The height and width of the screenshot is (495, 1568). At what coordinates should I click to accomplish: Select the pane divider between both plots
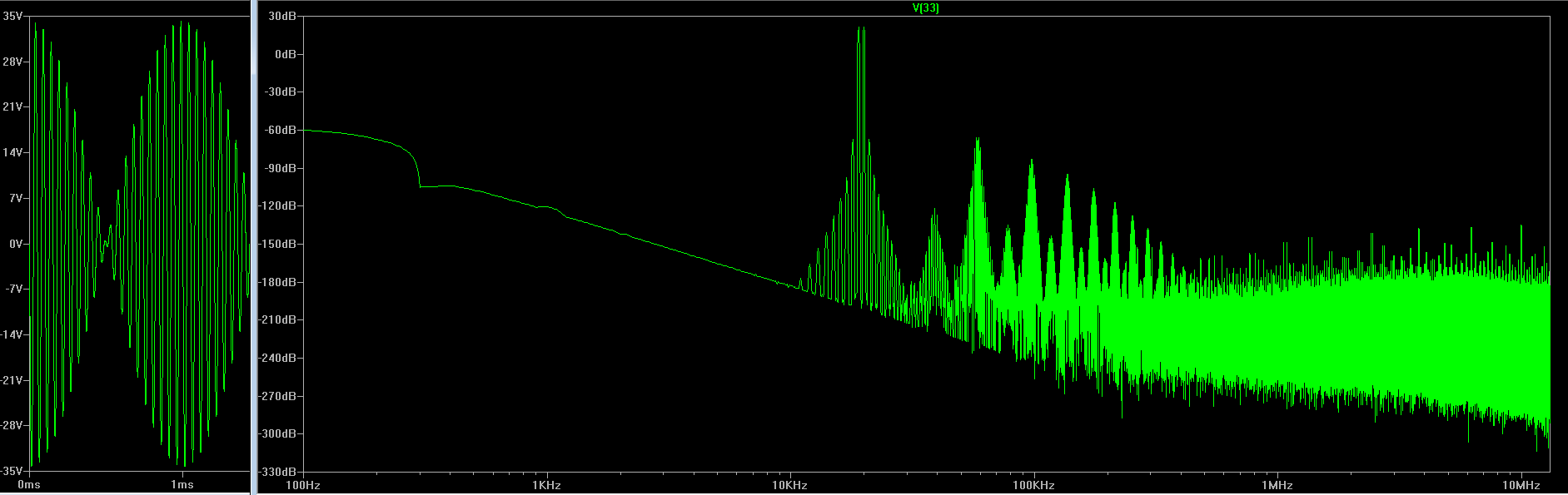pyautogui.click(x=254, y=247)
